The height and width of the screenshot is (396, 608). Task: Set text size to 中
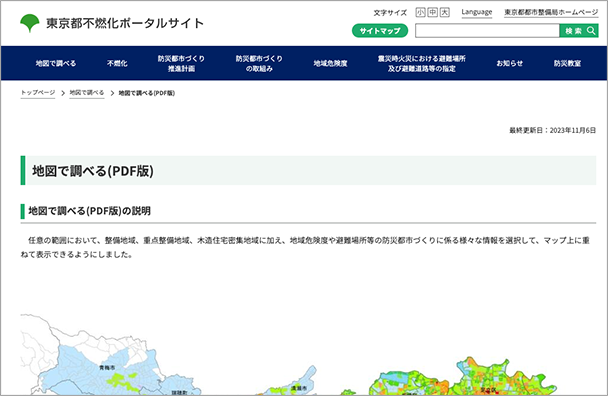tap(432, 12)
